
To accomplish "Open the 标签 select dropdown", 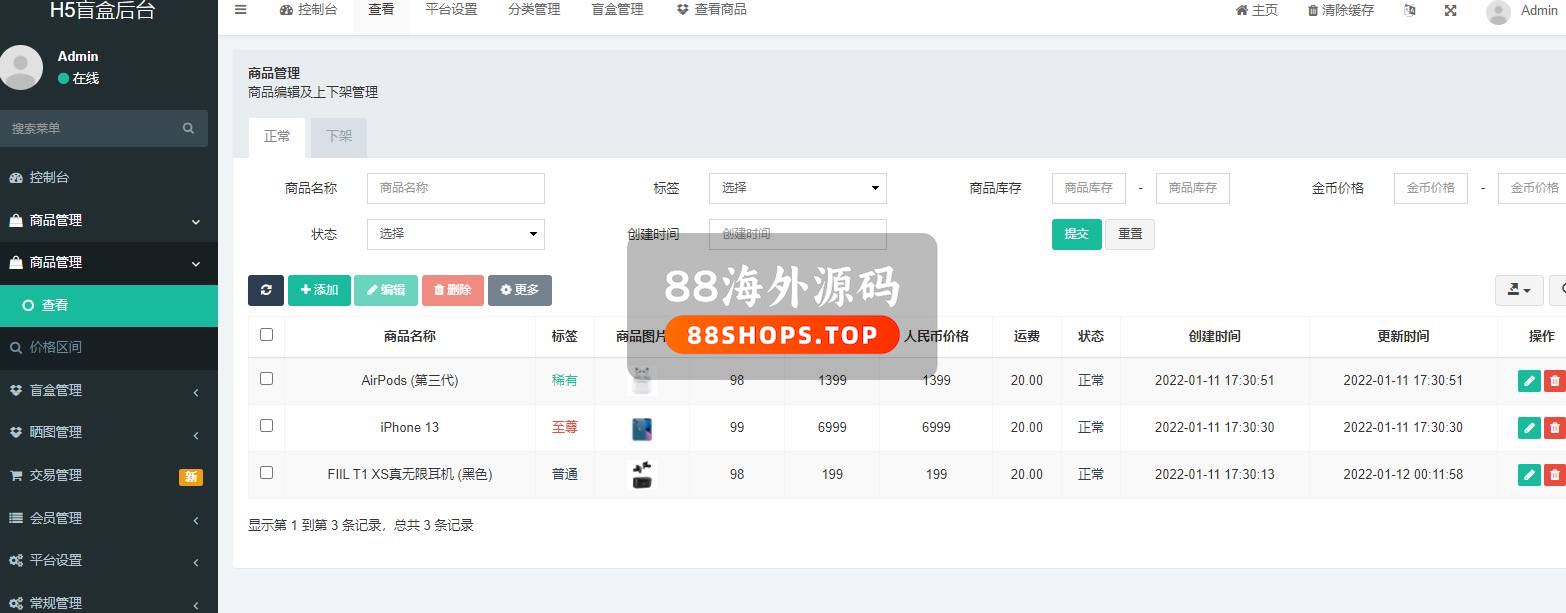I will (797, 188).
